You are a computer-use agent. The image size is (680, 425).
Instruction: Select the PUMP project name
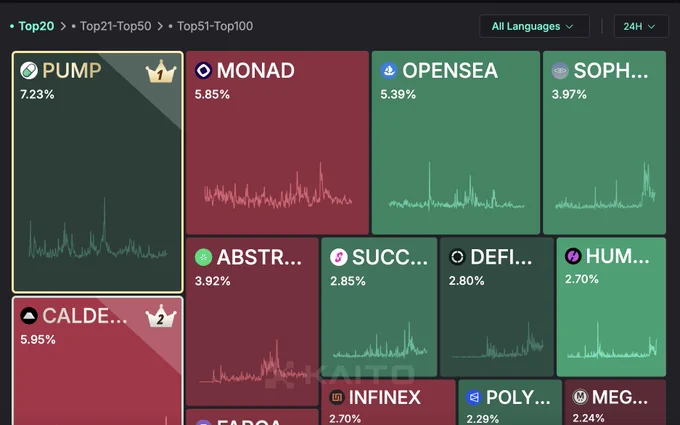point(72,70)
